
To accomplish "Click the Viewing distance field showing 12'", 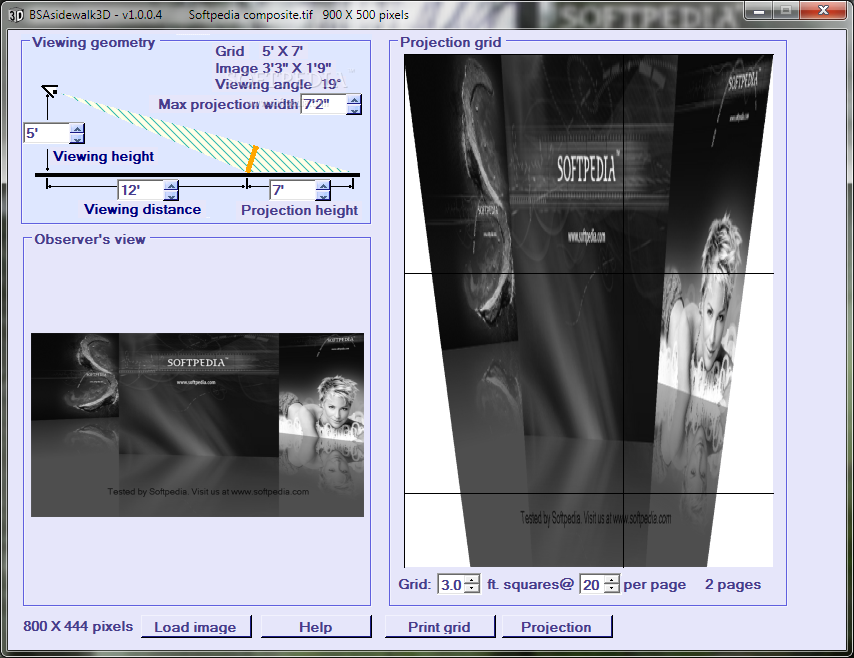I will click(x=141, y=190).
